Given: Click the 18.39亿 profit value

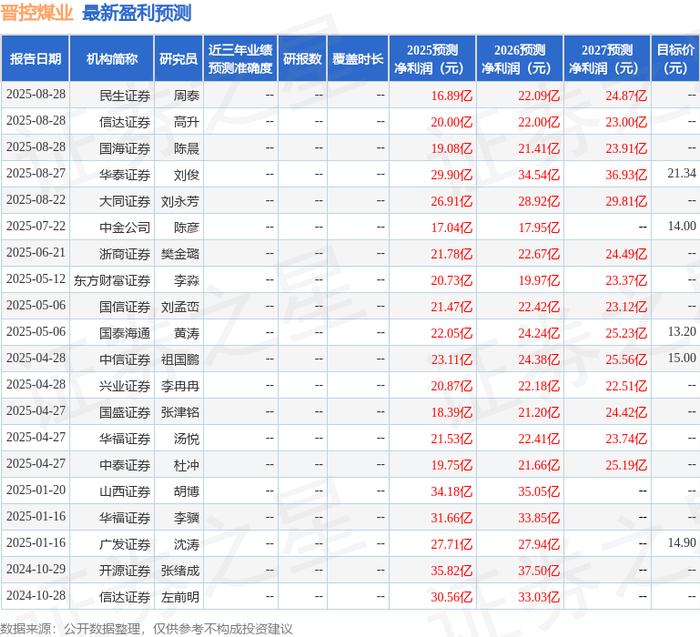Looking at the screenshot, I should tap(451, 412).
